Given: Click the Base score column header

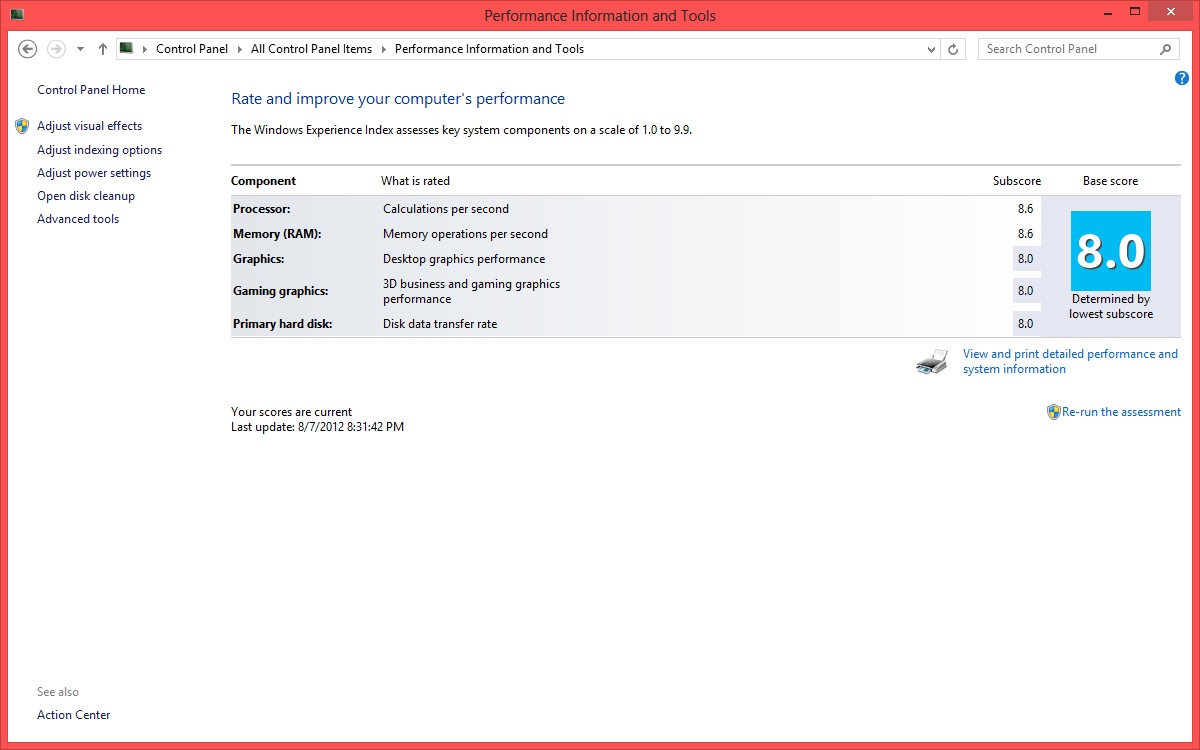Looking at the screenshot, I should 1110,181.
